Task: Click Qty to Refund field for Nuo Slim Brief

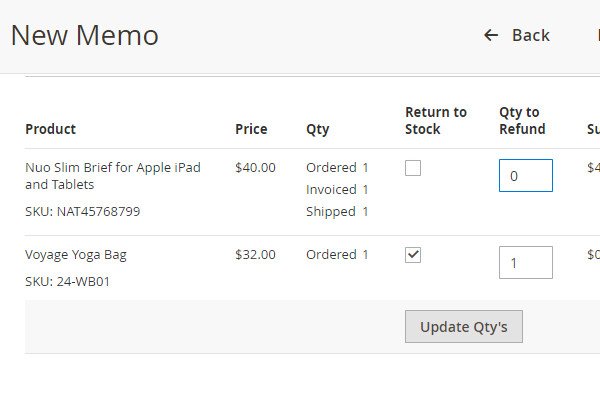Action: (x=525, y=175)
